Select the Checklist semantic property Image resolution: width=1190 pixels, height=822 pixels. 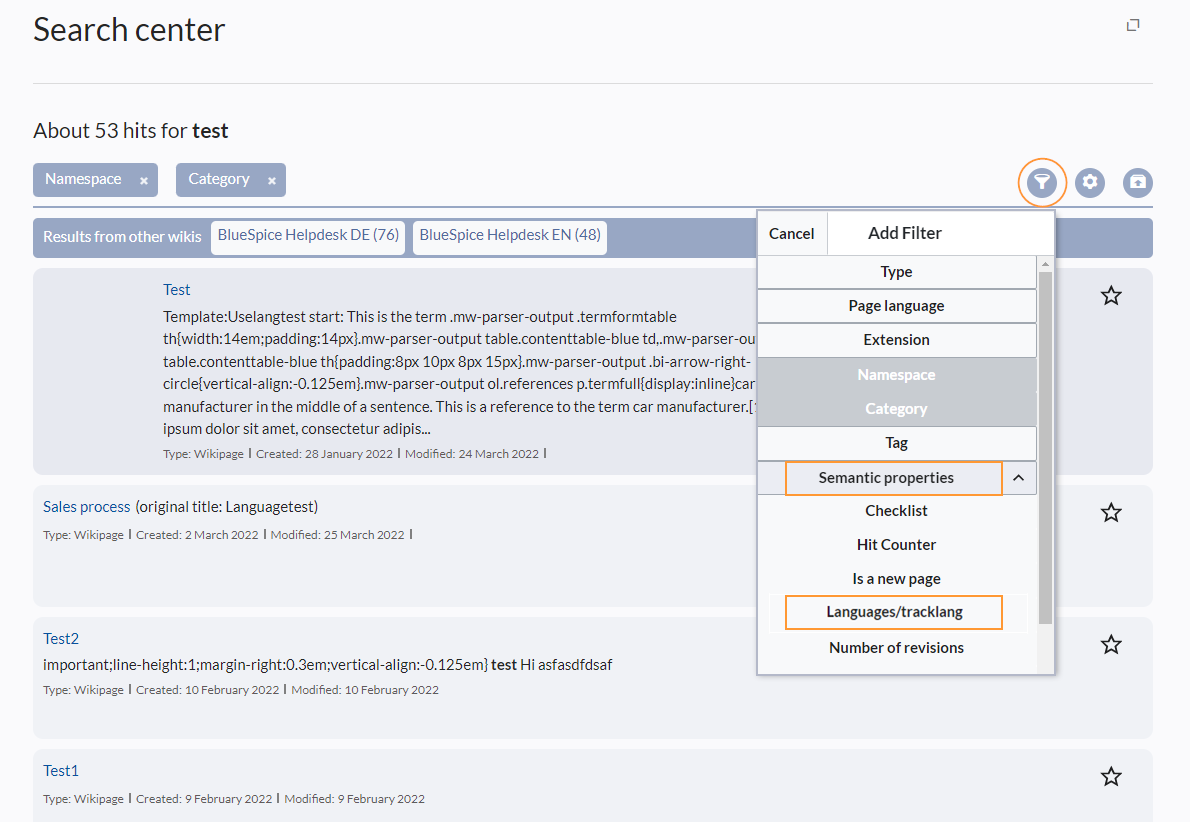pos(896,511)
